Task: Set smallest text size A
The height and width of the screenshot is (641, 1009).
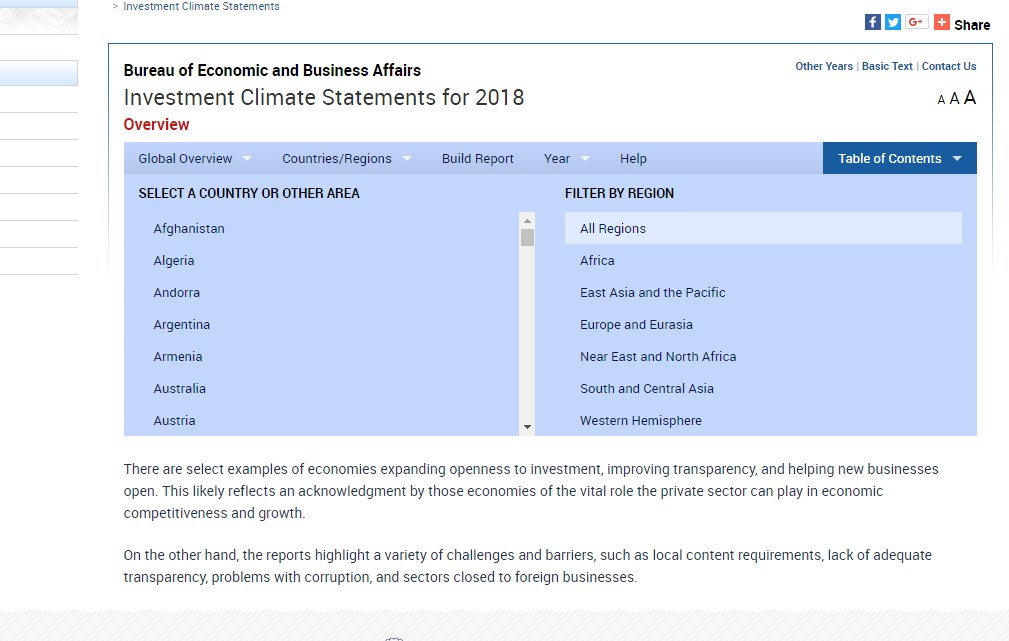Action: (x=941, y=100)
